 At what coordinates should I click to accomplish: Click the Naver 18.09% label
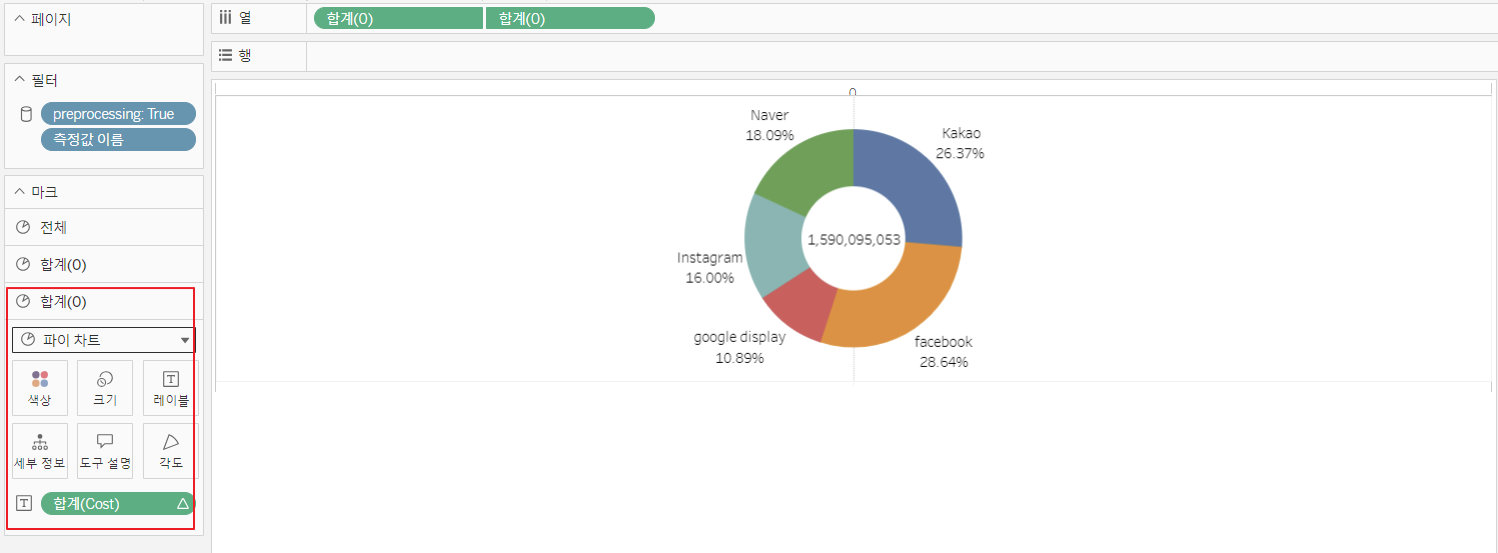pos(769,125)
